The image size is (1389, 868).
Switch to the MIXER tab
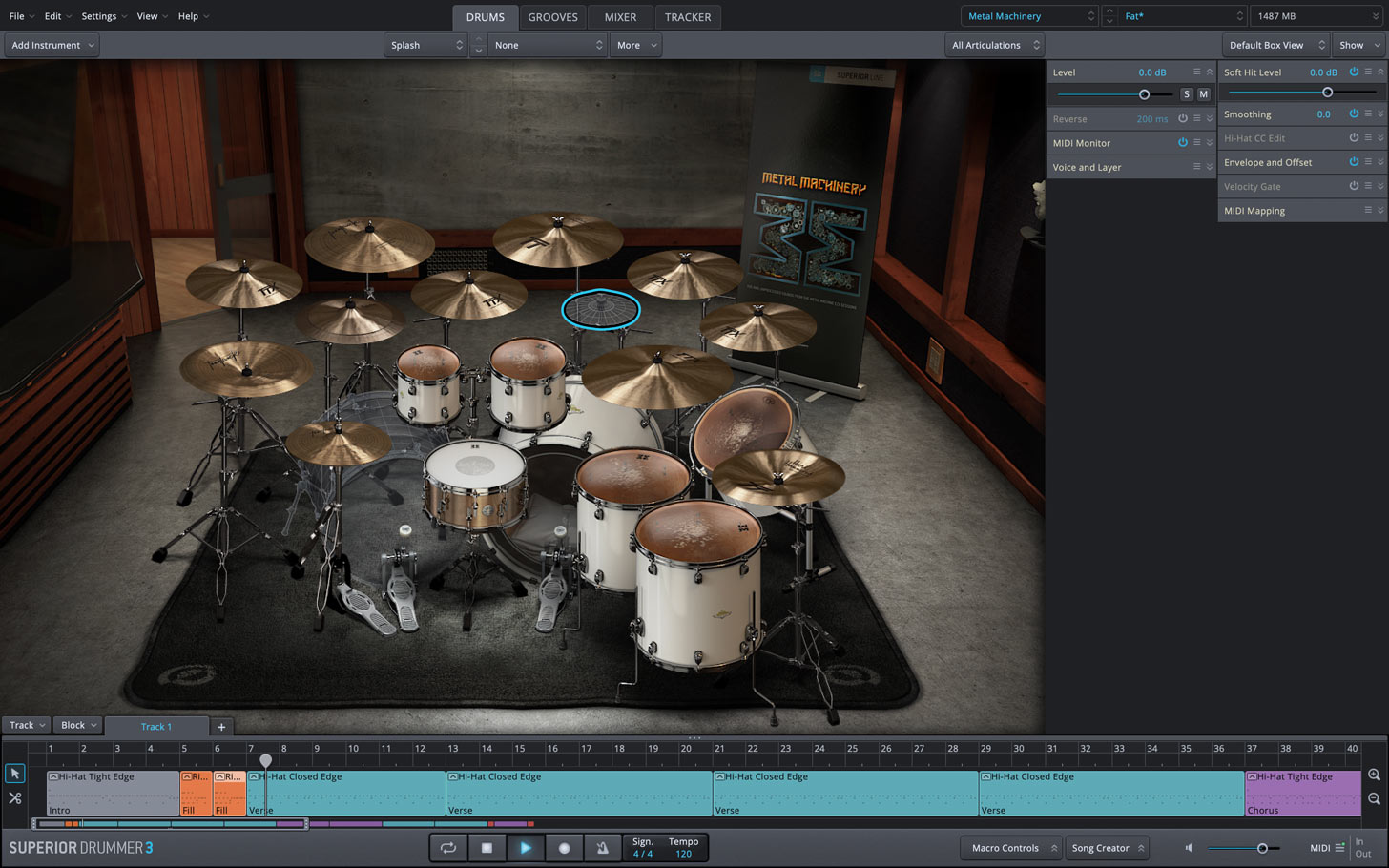pyautogui.click(x=620, y=17)
